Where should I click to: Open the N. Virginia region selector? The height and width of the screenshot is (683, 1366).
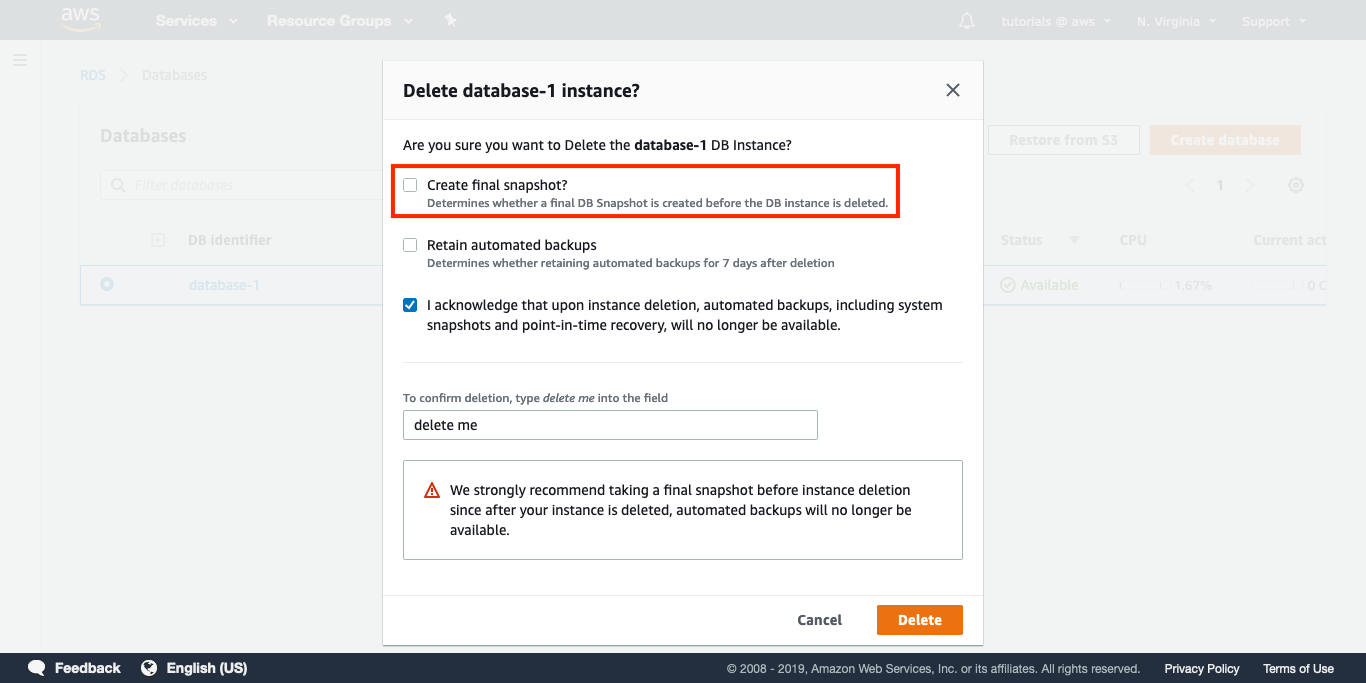[1176, 21]
